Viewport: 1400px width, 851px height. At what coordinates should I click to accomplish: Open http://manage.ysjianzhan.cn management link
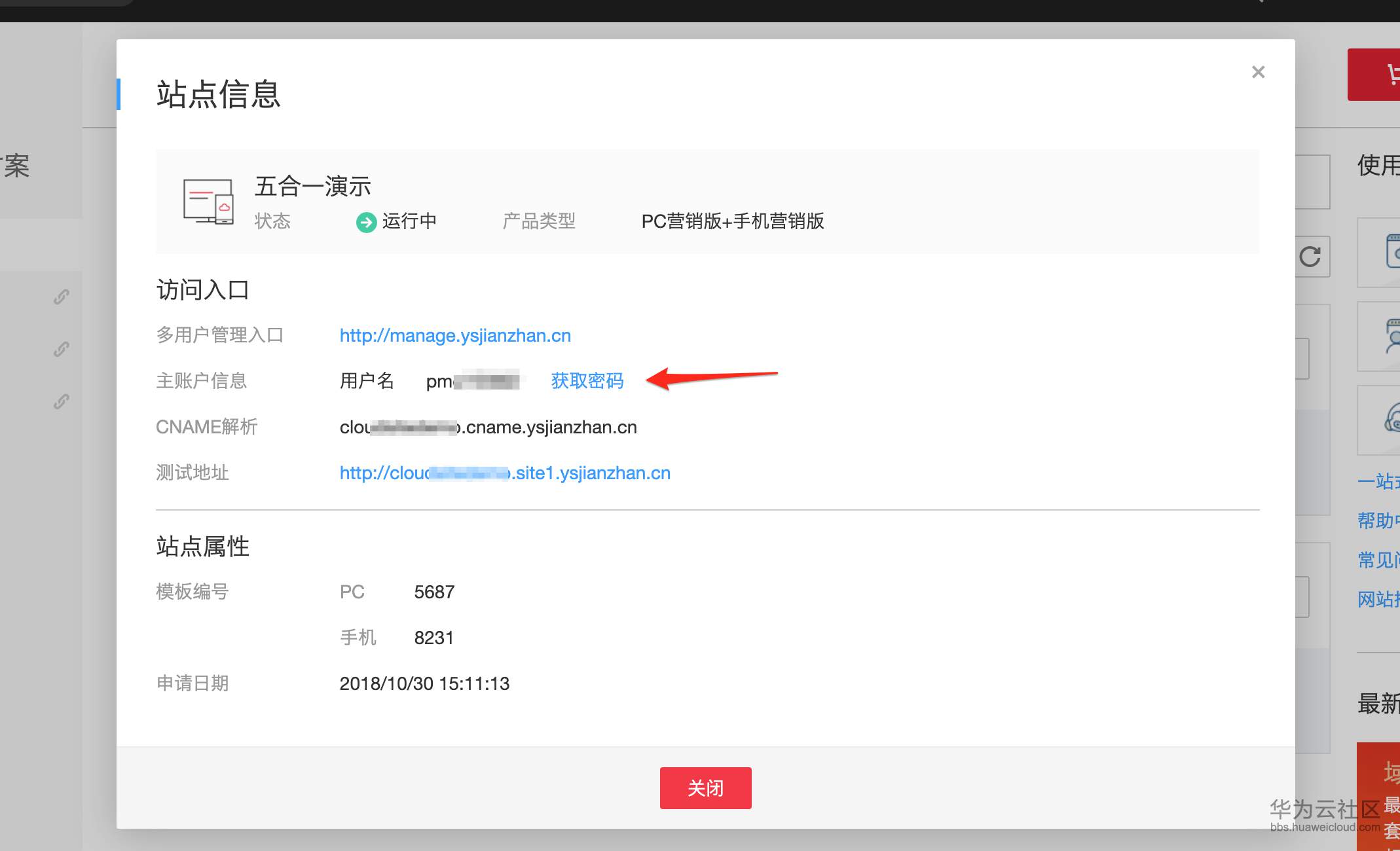(x=455, y=335)
